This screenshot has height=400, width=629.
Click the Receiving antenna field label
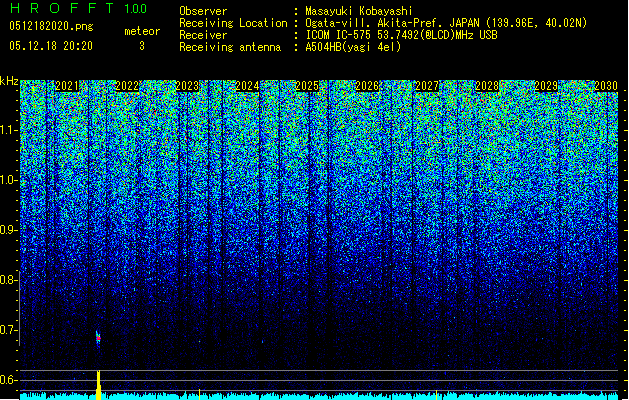230,47
